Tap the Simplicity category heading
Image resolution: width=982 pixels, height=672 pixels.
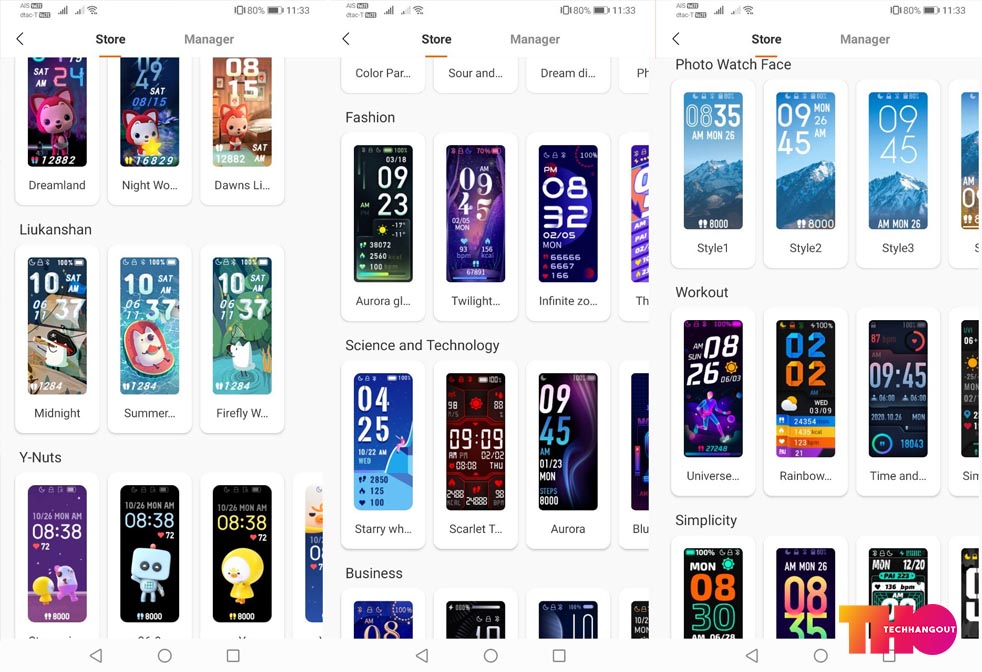(706, 520)
